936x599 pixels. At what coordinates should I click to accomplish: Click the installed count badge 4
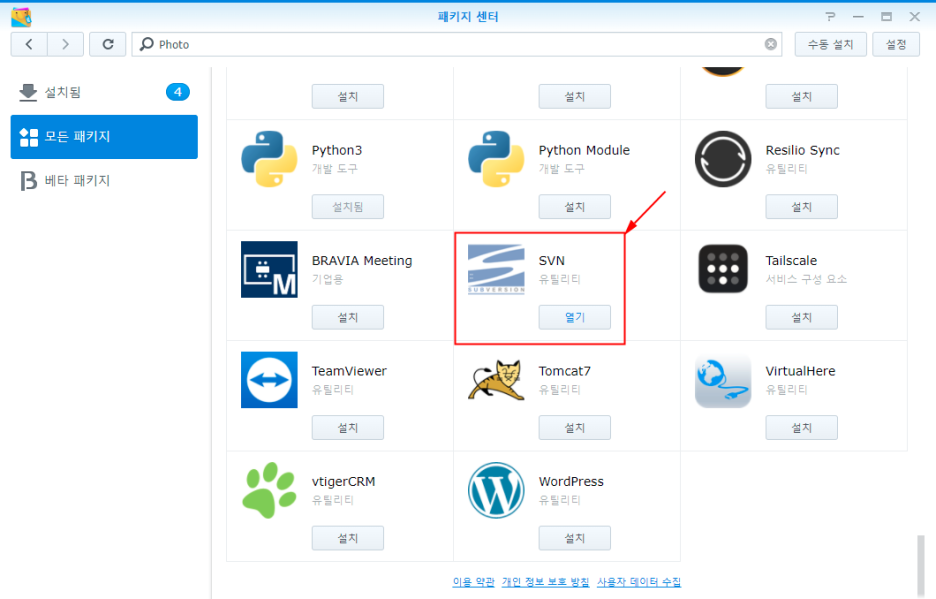(177, 92)
